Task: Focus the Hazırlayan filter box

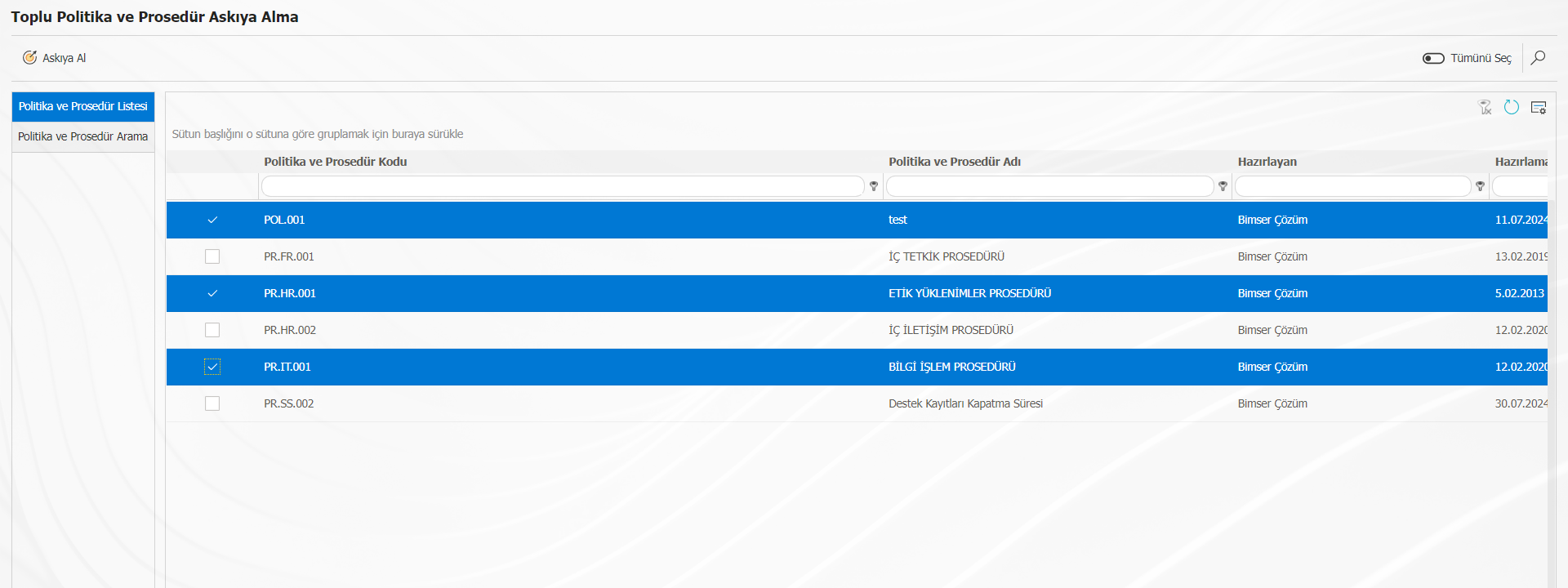Action: click(1353, 186)
